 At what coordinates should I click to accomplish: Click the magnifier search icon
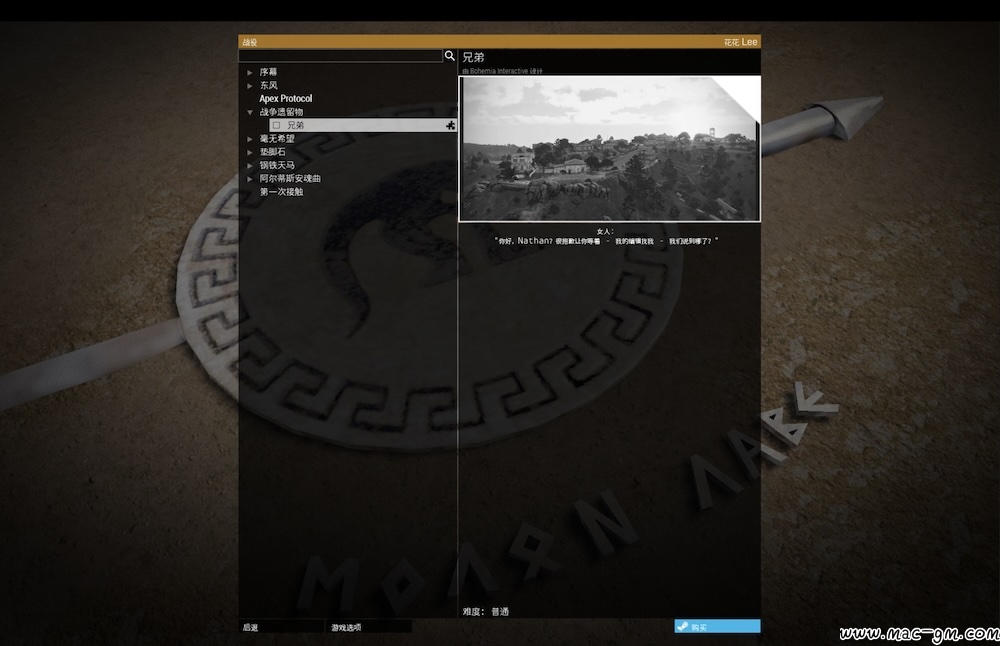[x=450, y=56]
